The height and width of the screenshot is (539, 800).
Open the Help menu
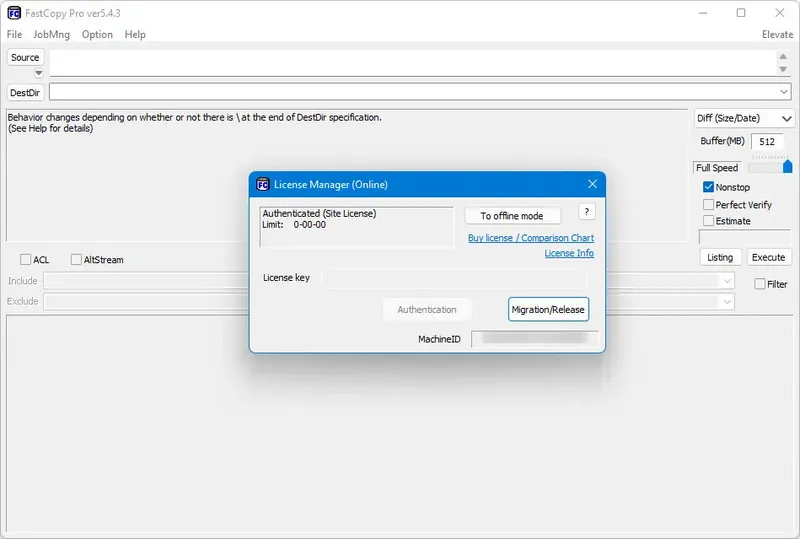click(135, 34)
